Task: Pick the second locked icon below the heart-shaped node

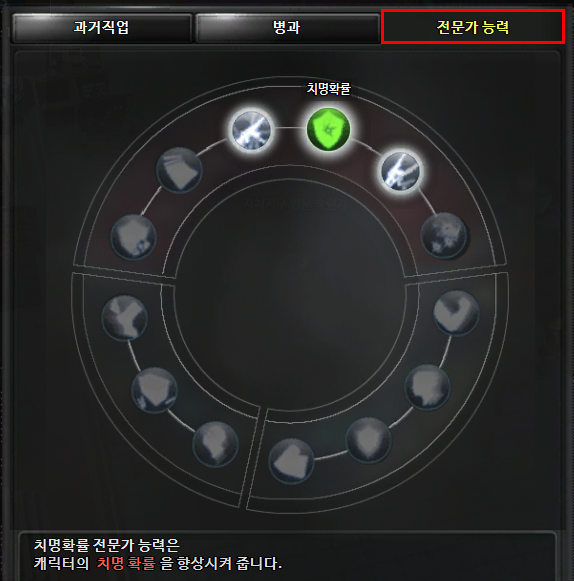Action: 428,387
